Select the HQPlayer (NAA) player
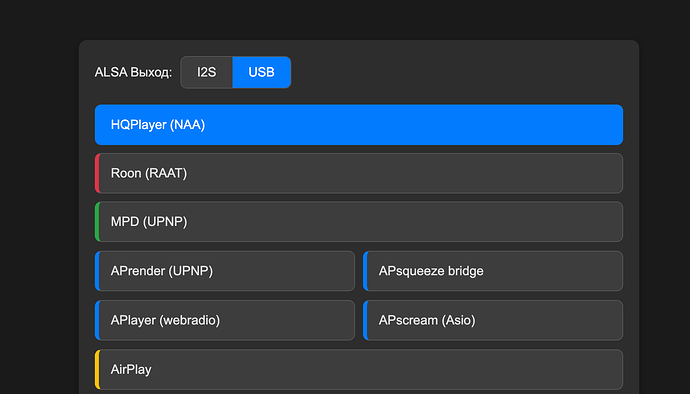Image resolution: width=690 pixels, height=394 pixels. click(x=359, y=125)
